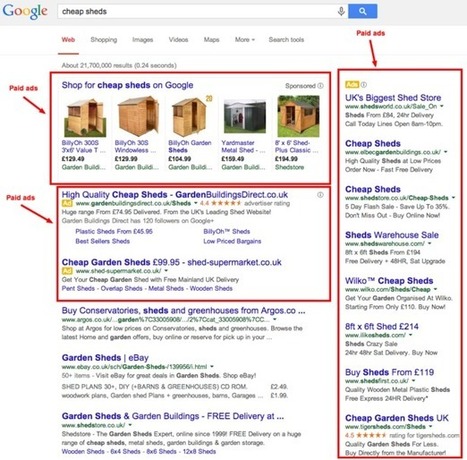This screenshot has width=467, height=460.
Task: Click the Google logo
Action: tap(25, 12)
